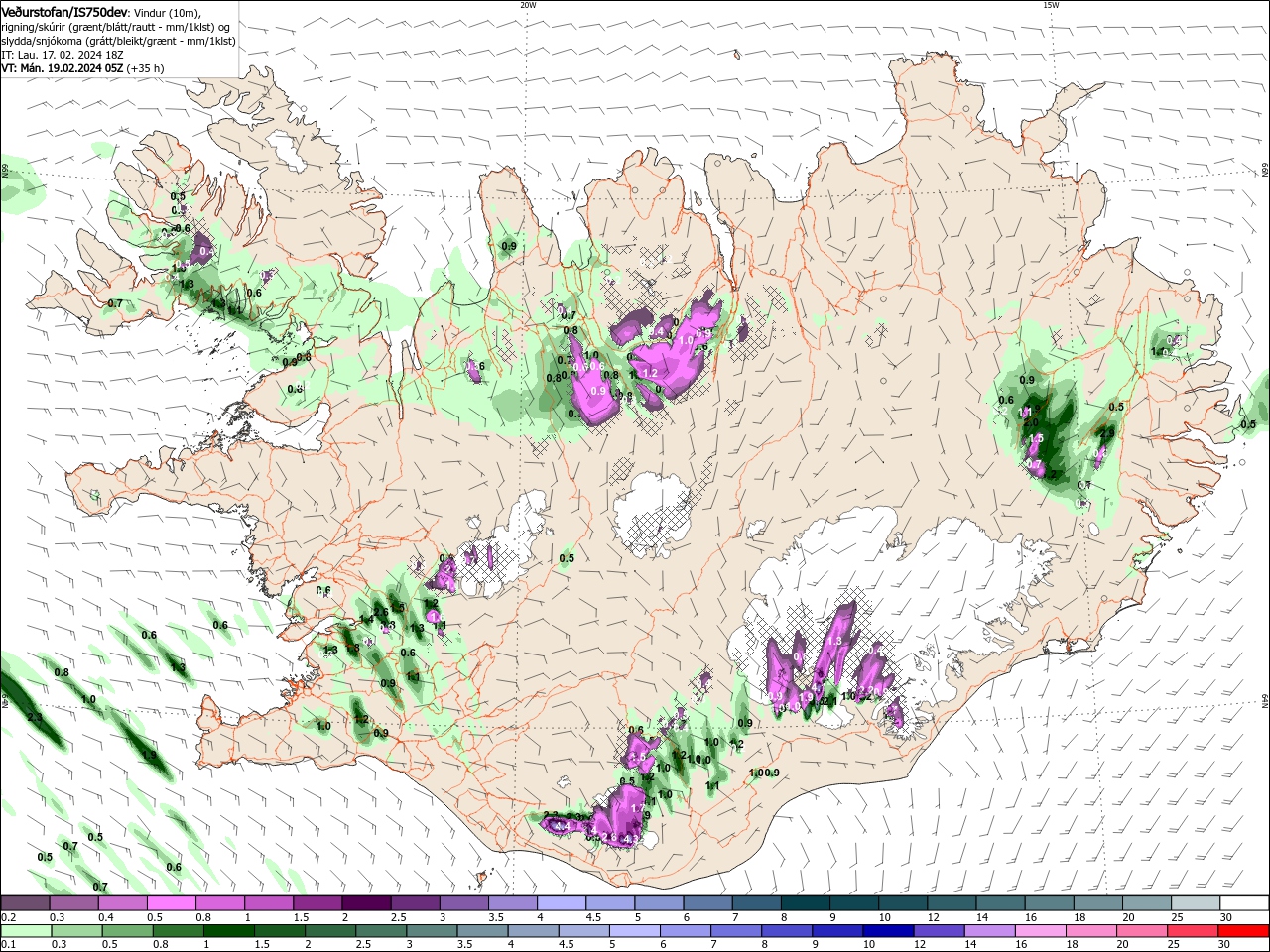Pick the royal blue 8 rain legend swatch
Image resolution: width=1270 pixels, height=952 pixels.
tap(787, 931)
